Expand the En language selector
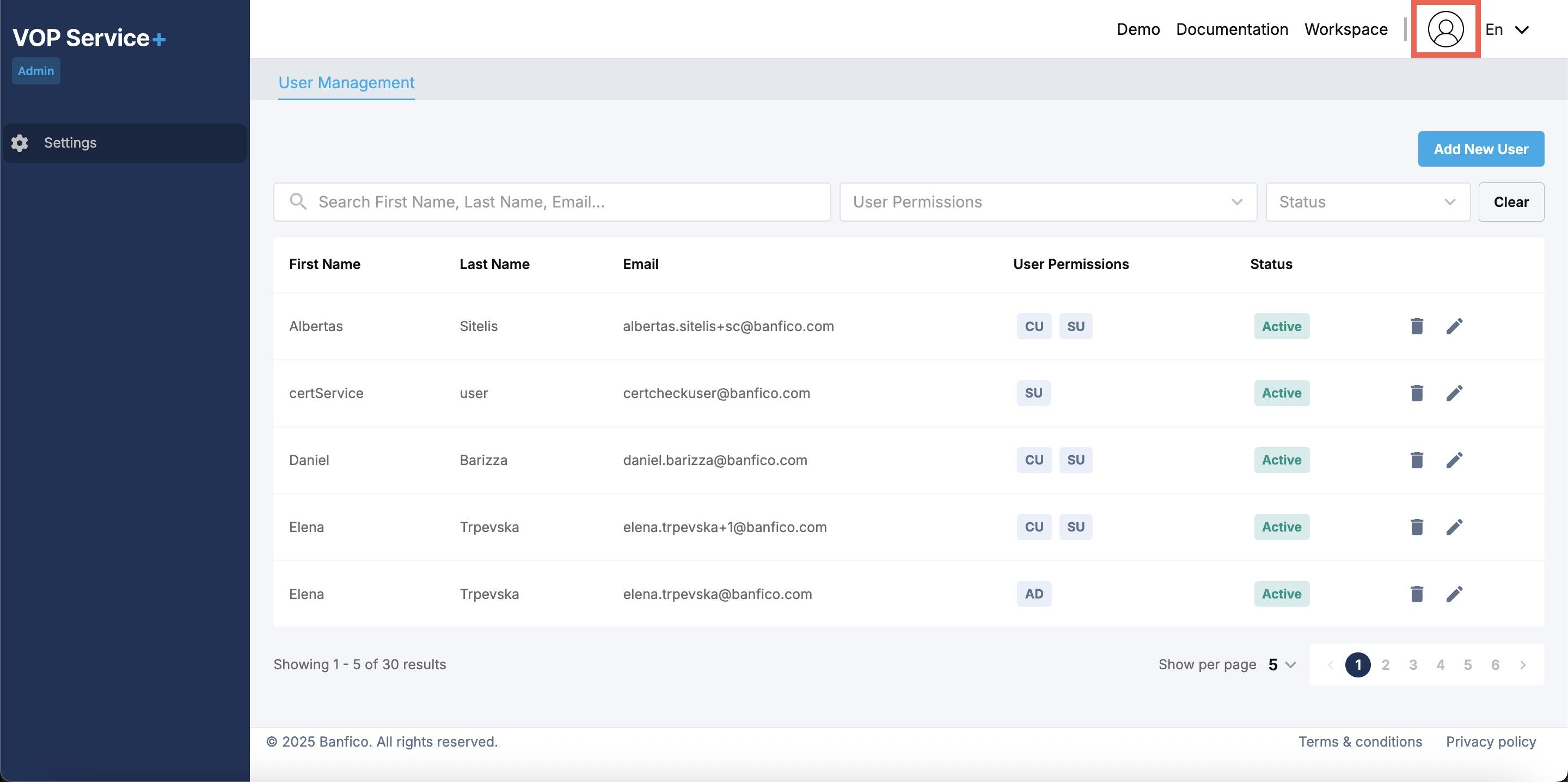 click(1508, 30)
